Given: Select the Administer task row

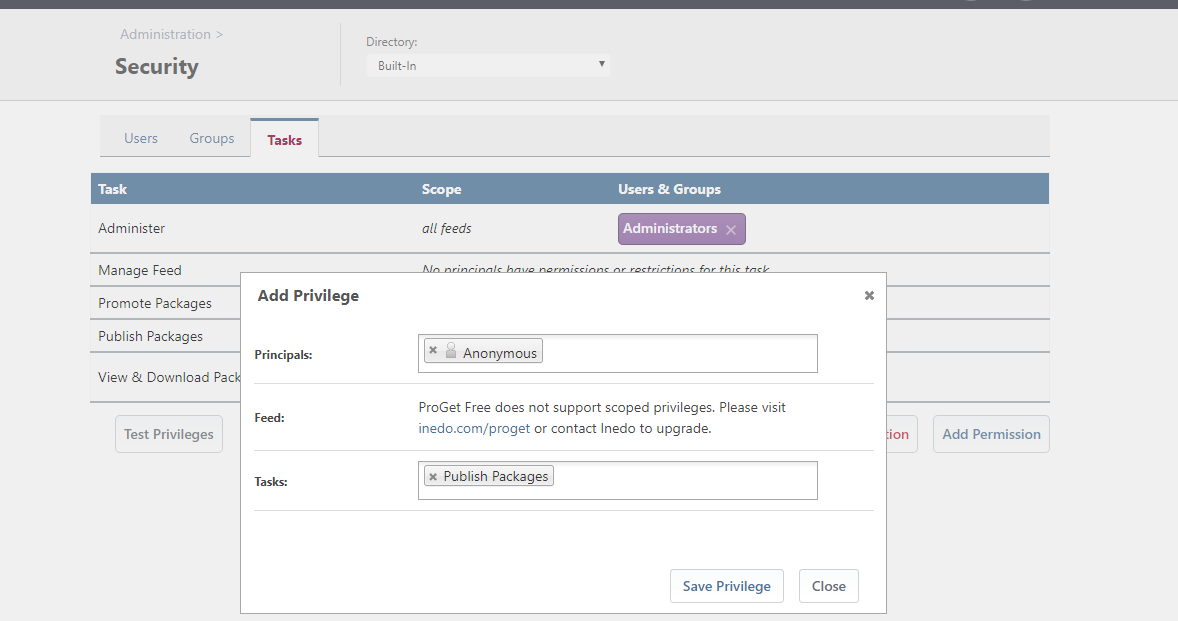Looking at the screenshot, I should (x=569, y=228).
